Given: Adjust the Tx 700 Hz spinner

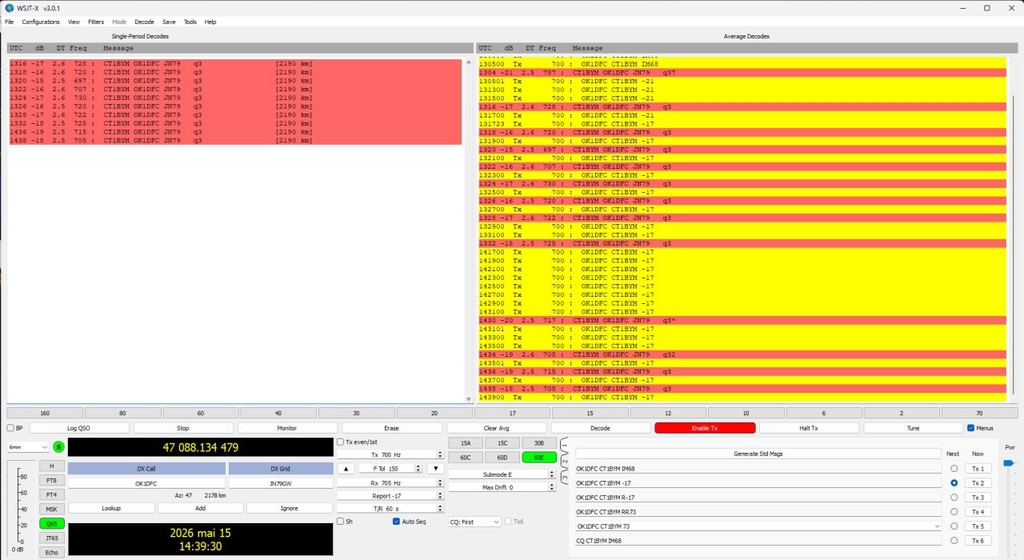Looking at the screenshot, I should 440,454.
